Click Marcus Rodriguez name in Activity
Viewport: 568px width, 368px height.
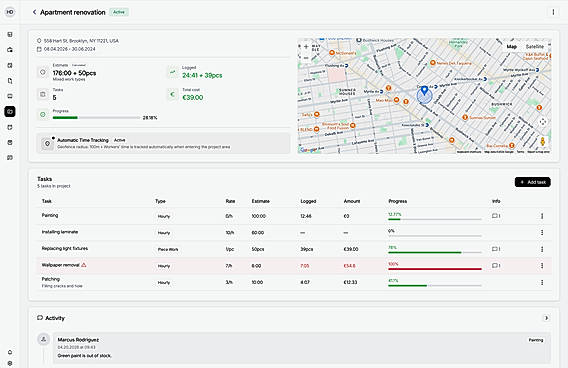pos(78,340)
